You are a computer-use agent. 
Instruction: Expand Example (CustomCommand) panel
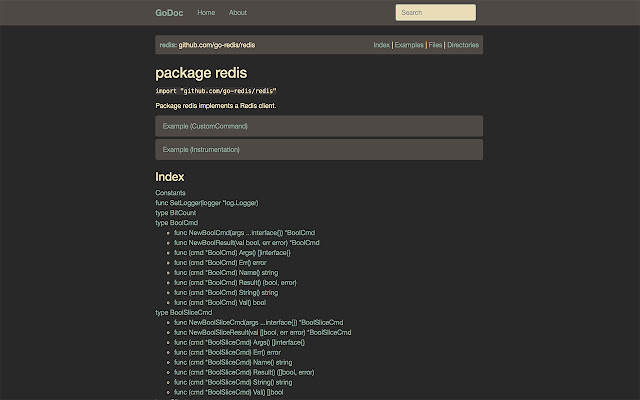click(319, 126)
